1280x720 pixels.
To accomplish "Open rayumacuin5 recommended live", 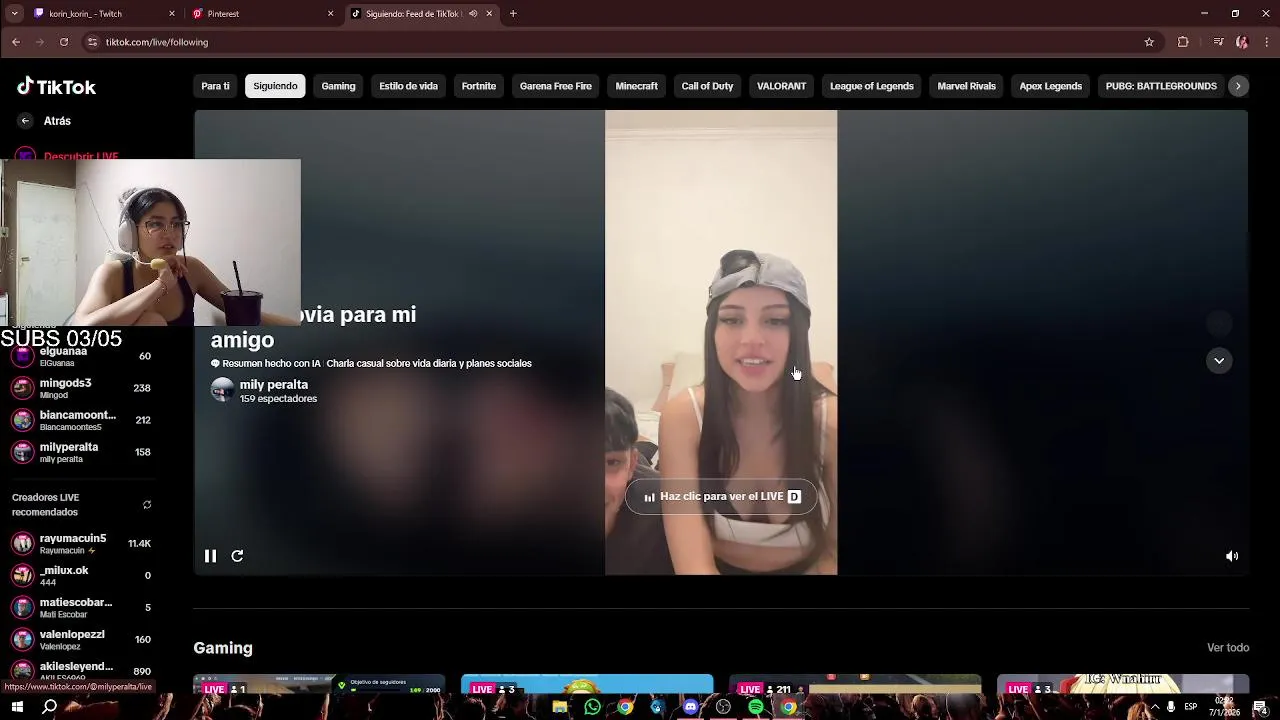I will tap(81, 544).
